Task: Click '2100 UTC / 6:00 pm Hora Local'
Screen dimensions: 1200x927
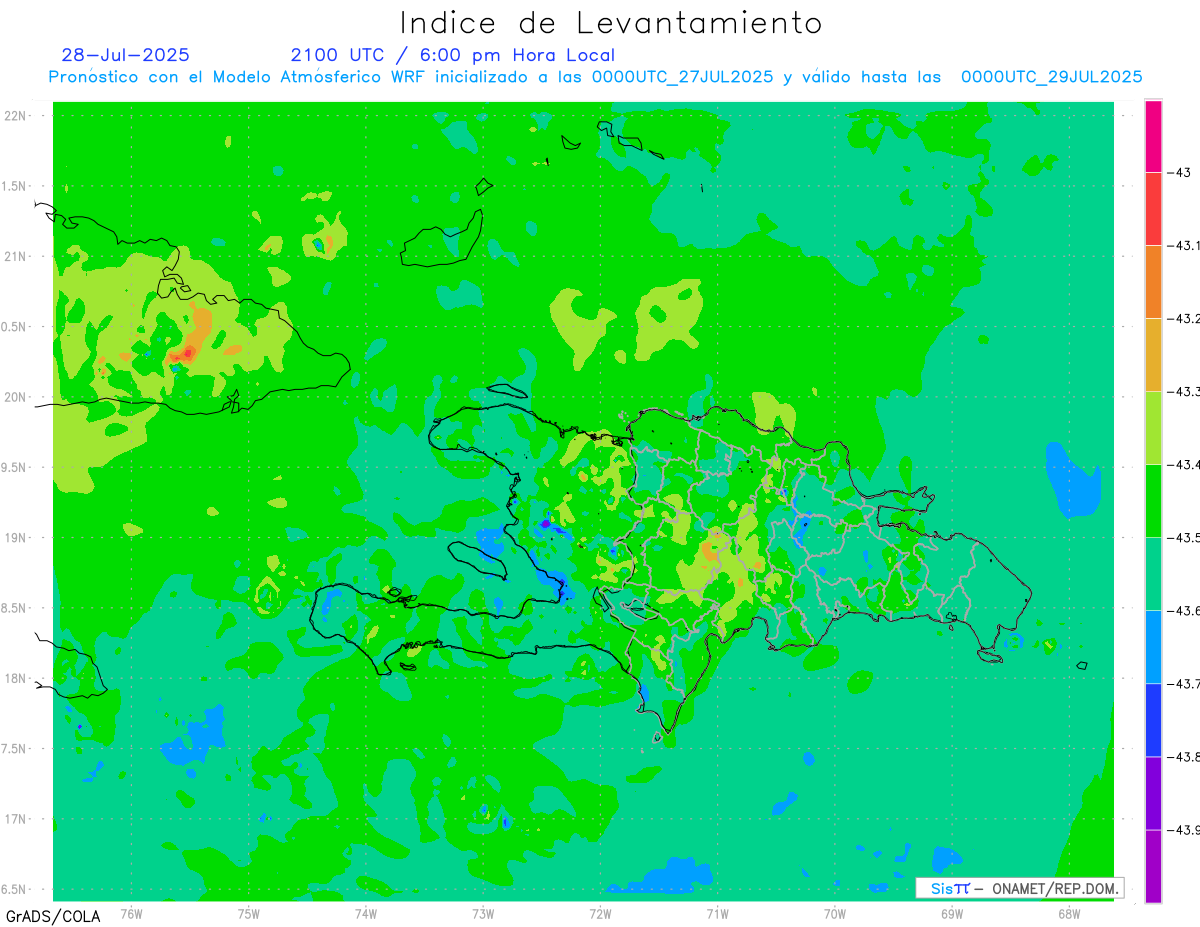Action: 453,55
